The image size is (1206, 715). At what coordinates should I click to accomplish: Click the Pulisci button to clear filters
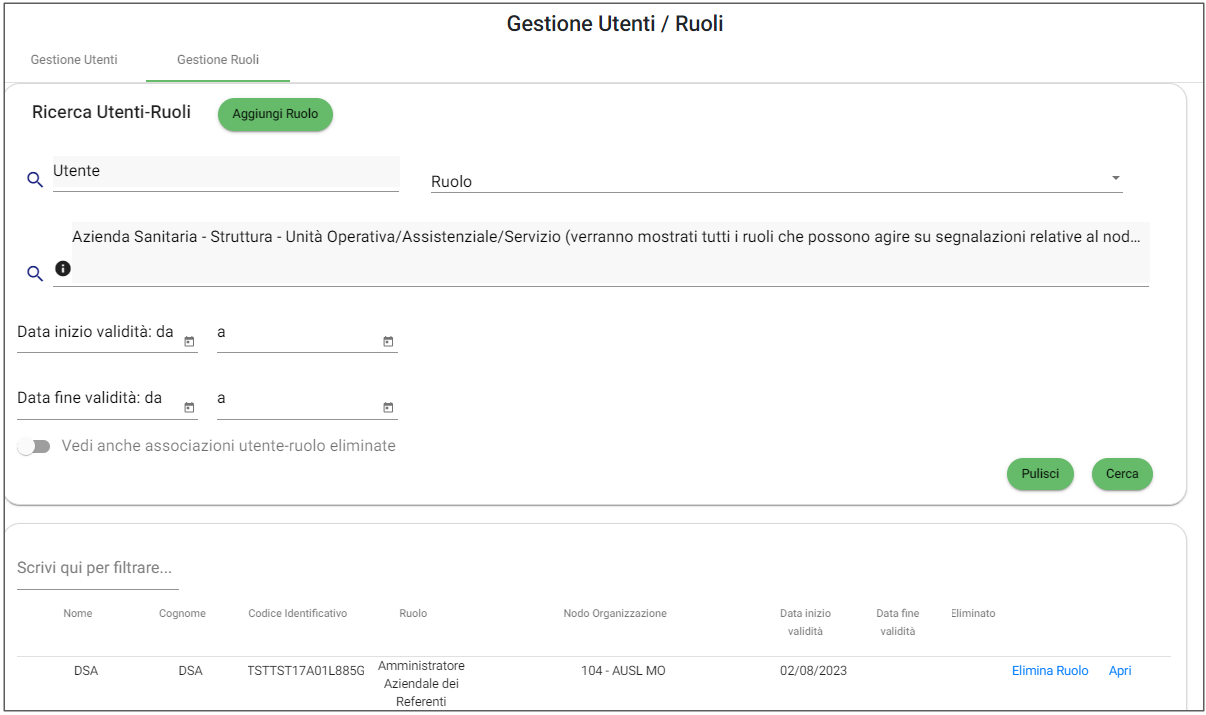click(1040, 474)
